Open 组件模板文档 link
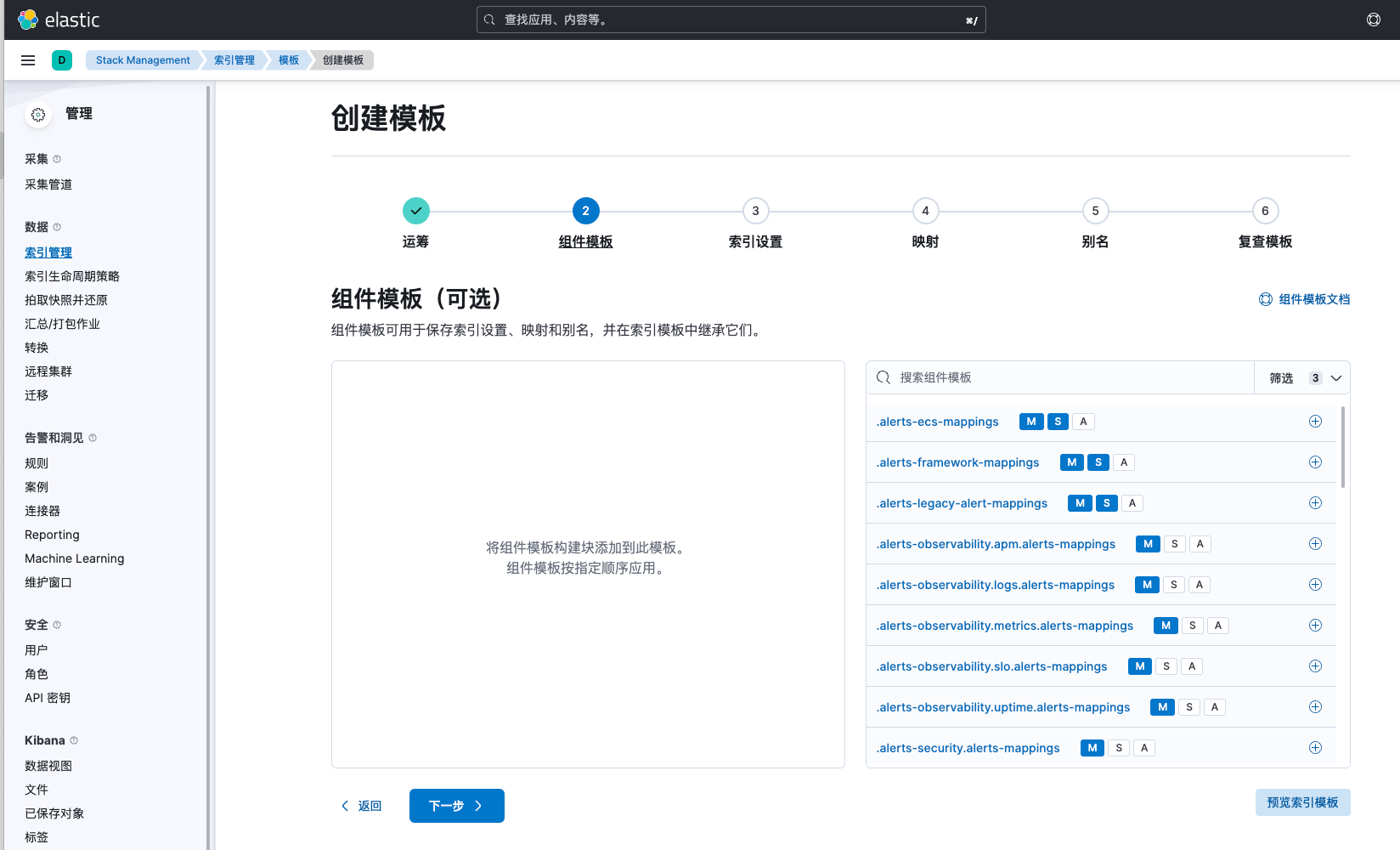 [x=1305, y=299]
